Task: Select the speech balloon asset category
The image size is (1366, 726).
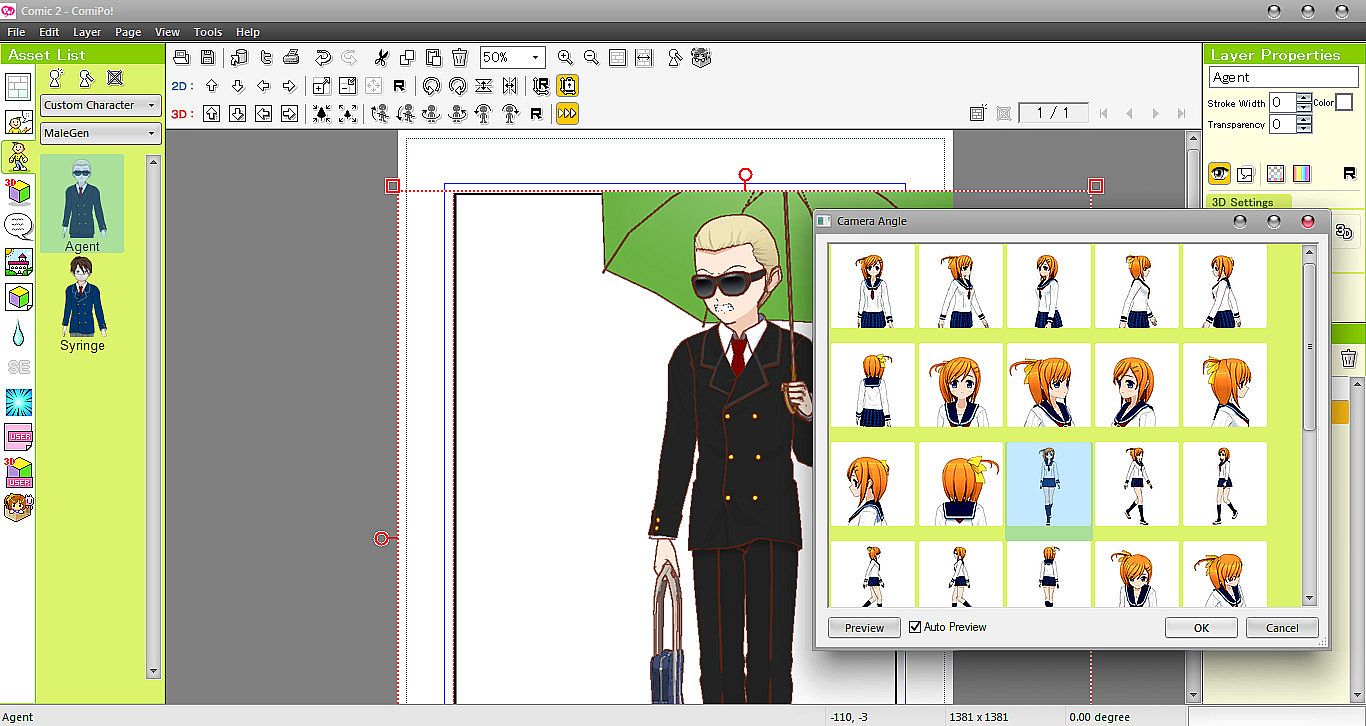Action: point(18,225)
